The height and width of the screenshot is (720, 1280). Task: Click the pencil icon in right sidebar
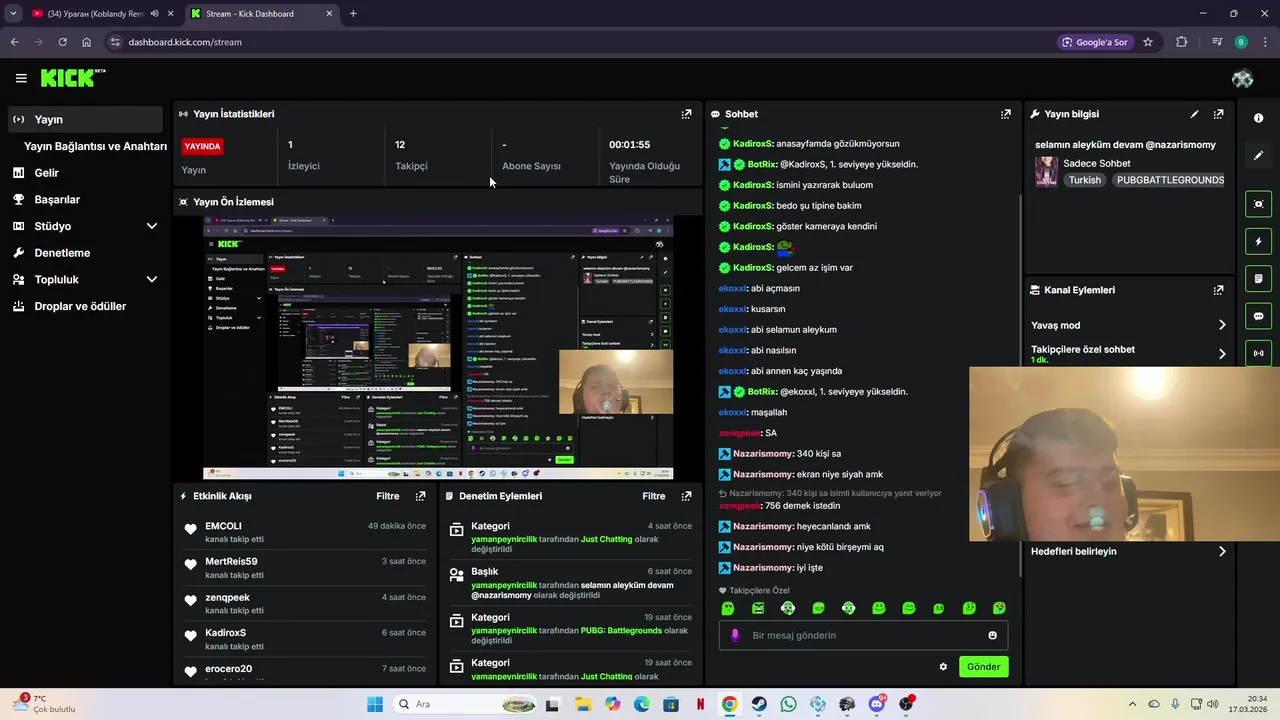[x=1258, y=156]
